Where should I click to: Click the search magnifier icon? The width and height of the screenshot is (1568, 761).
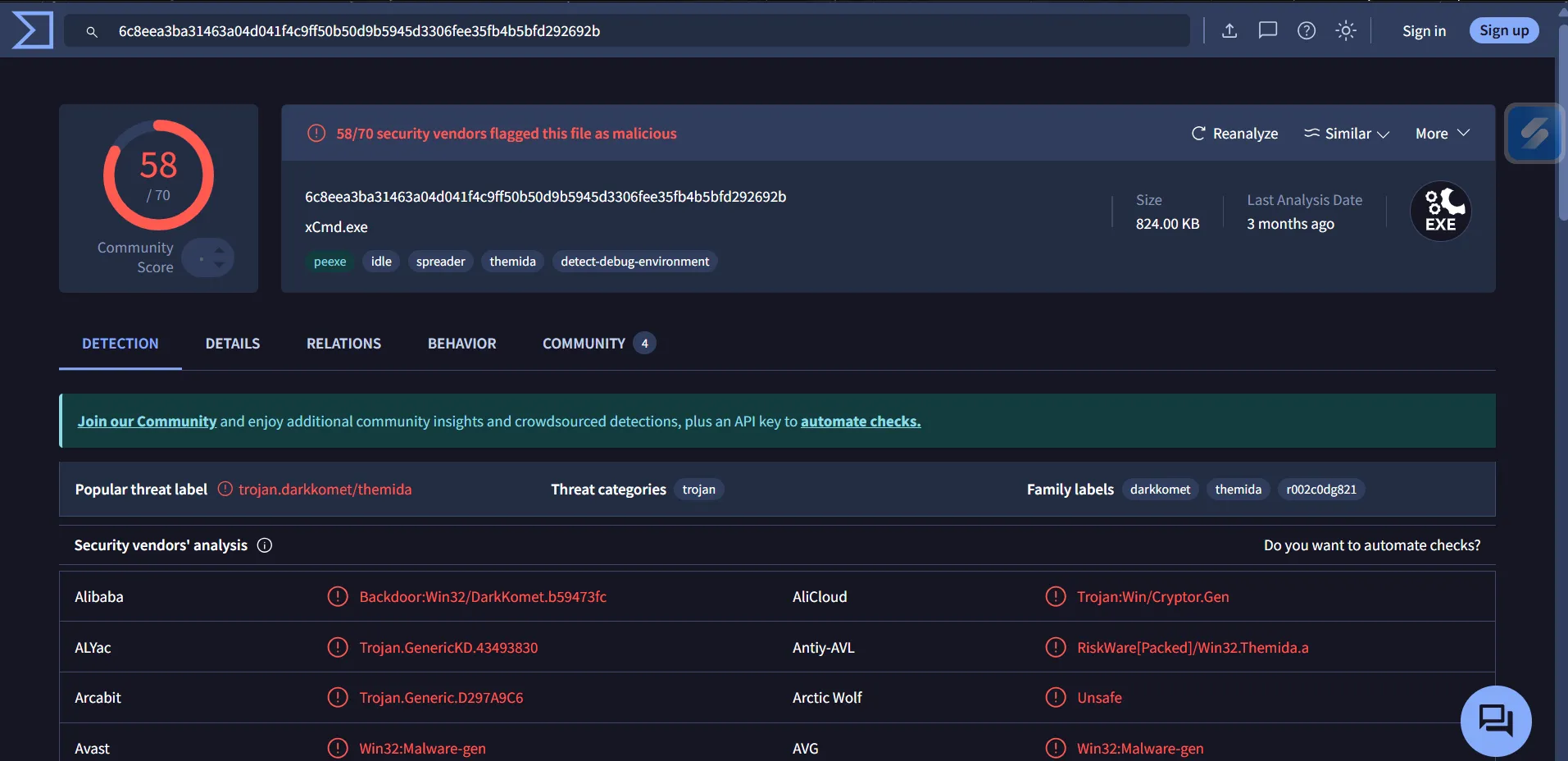coord(92,31)
